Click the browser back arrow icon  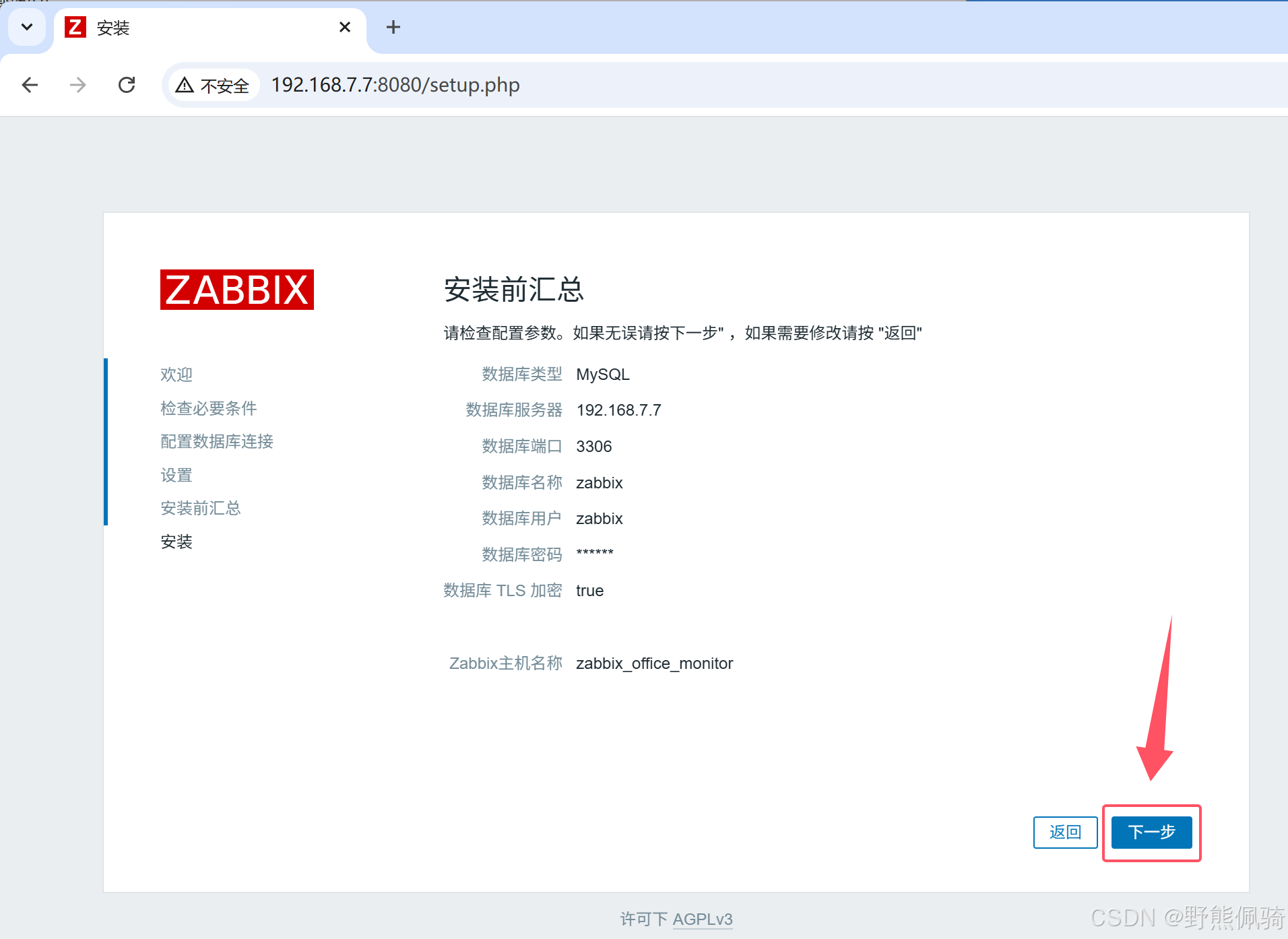click(30, 85)
